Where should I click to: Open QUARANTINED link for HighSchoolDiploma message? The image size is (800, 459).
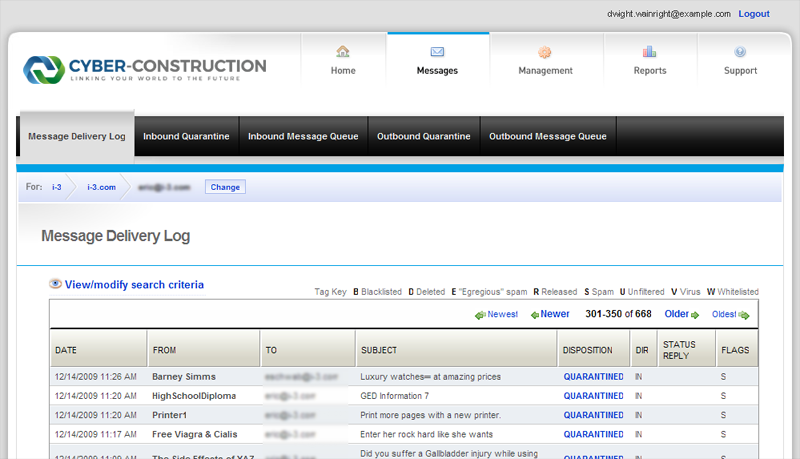click(x=593, y=396)
